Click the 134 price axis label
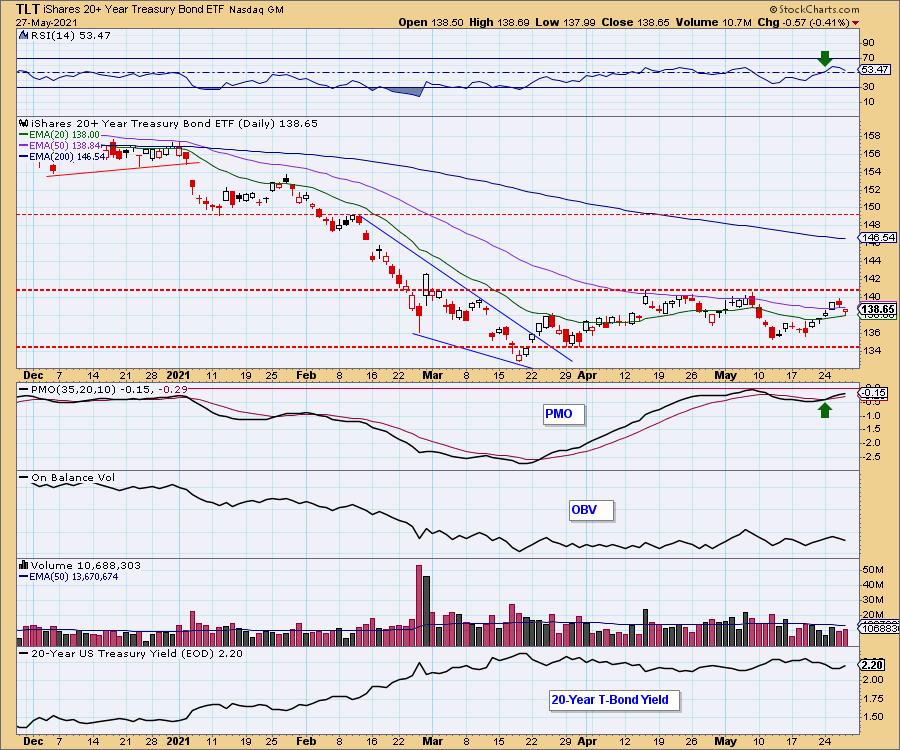Screen dimensions: 900x750 pos(871,350)
